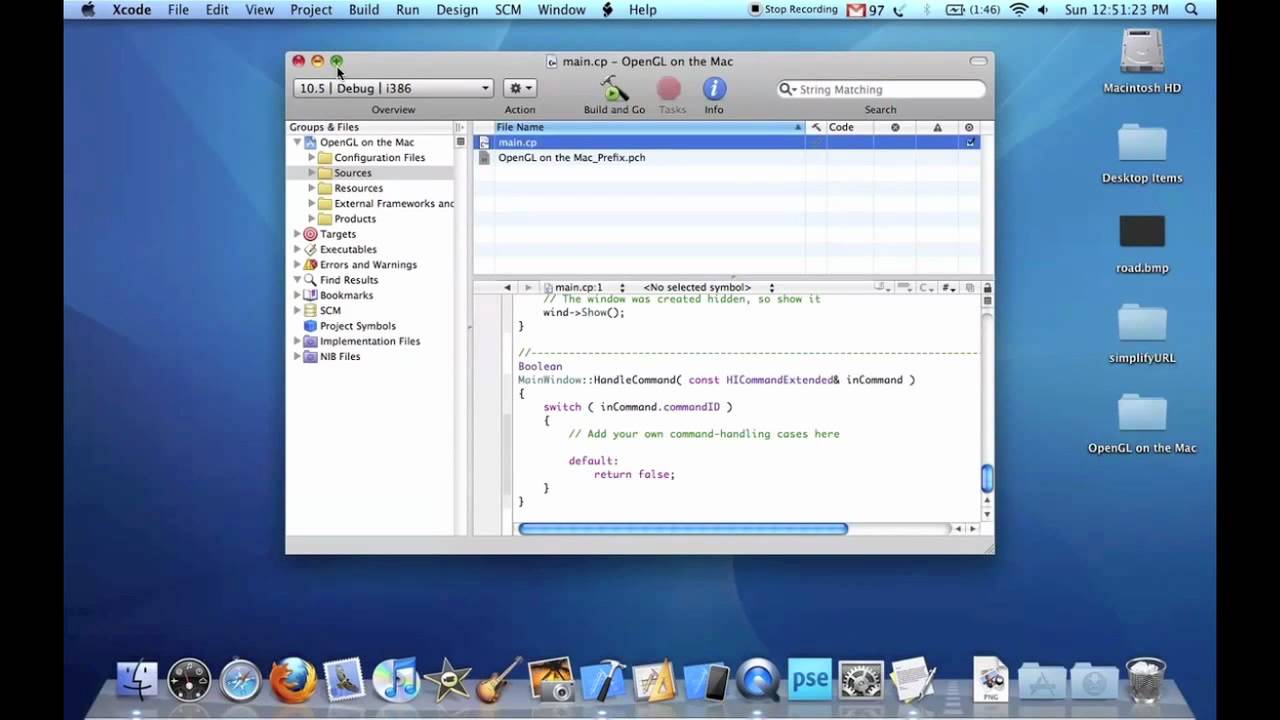Expand the Products folder

coord(312,219)
